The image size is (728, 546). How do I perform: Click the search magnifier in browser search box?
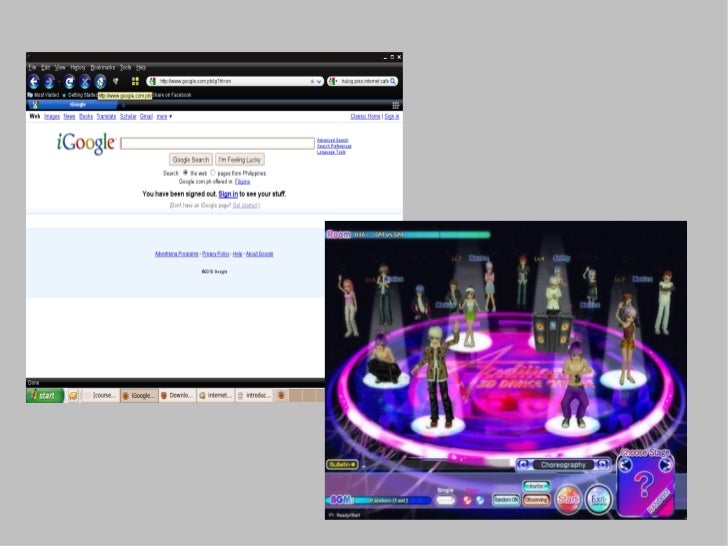[393, 81]
